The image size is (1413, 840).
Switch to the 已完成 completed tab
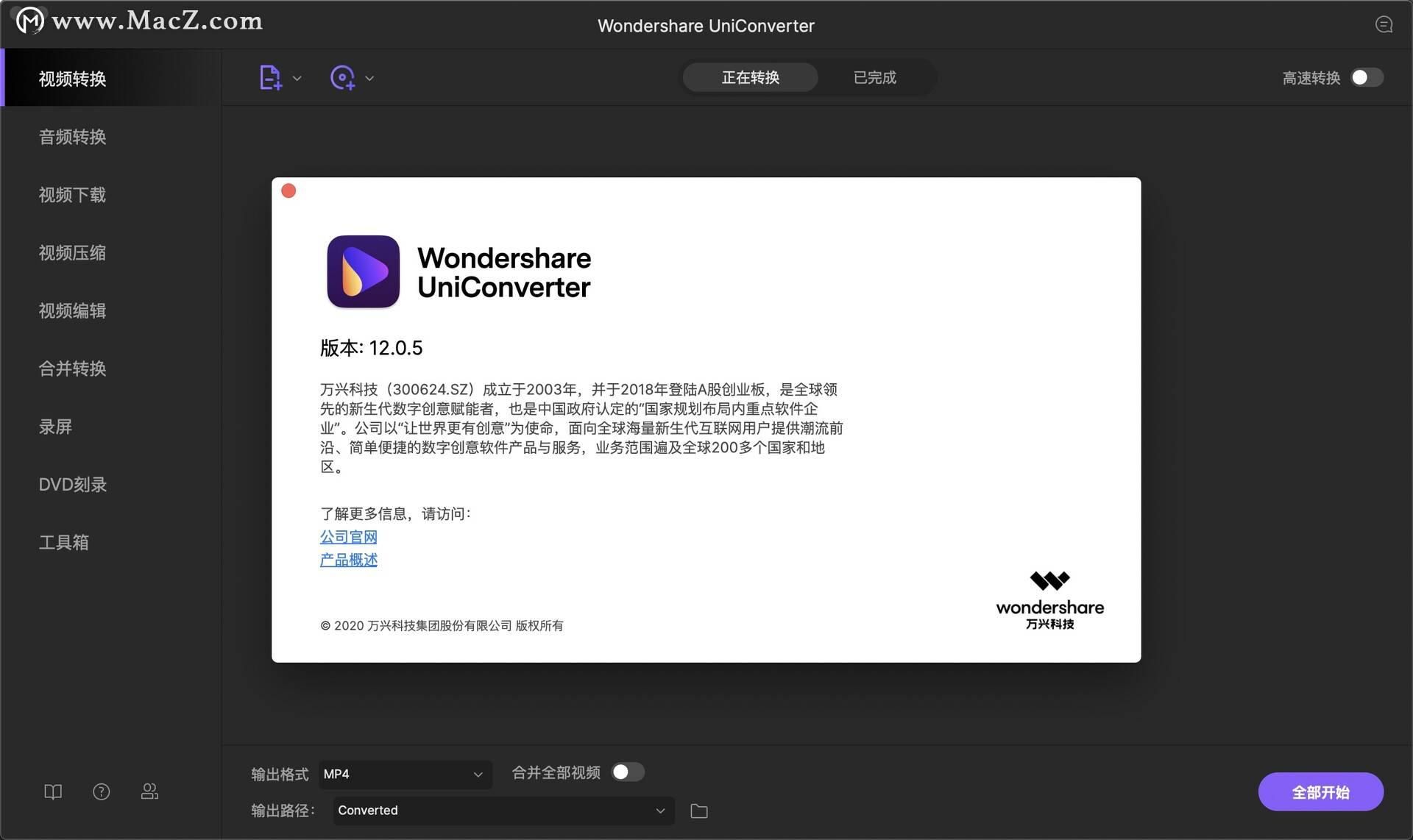click(874, 77)
